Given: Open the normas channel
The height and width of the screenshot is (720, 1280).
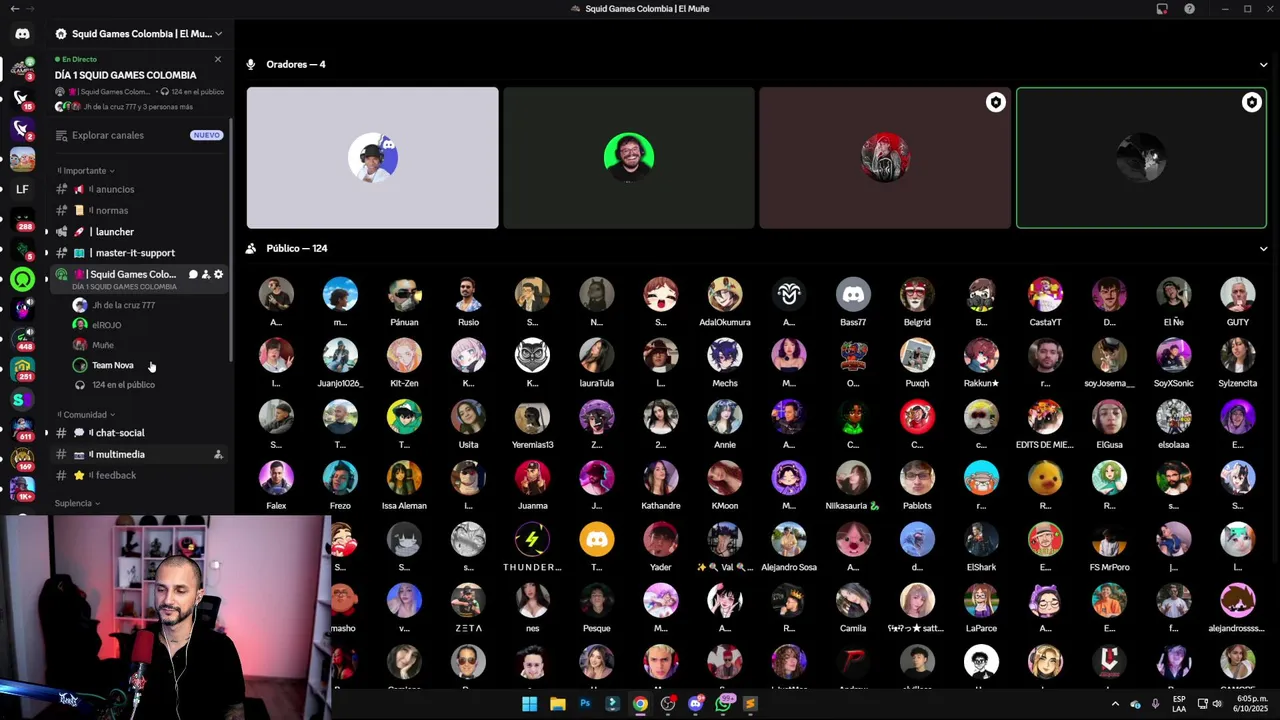Looking at the screenshot, I should [x=138, y=210].
